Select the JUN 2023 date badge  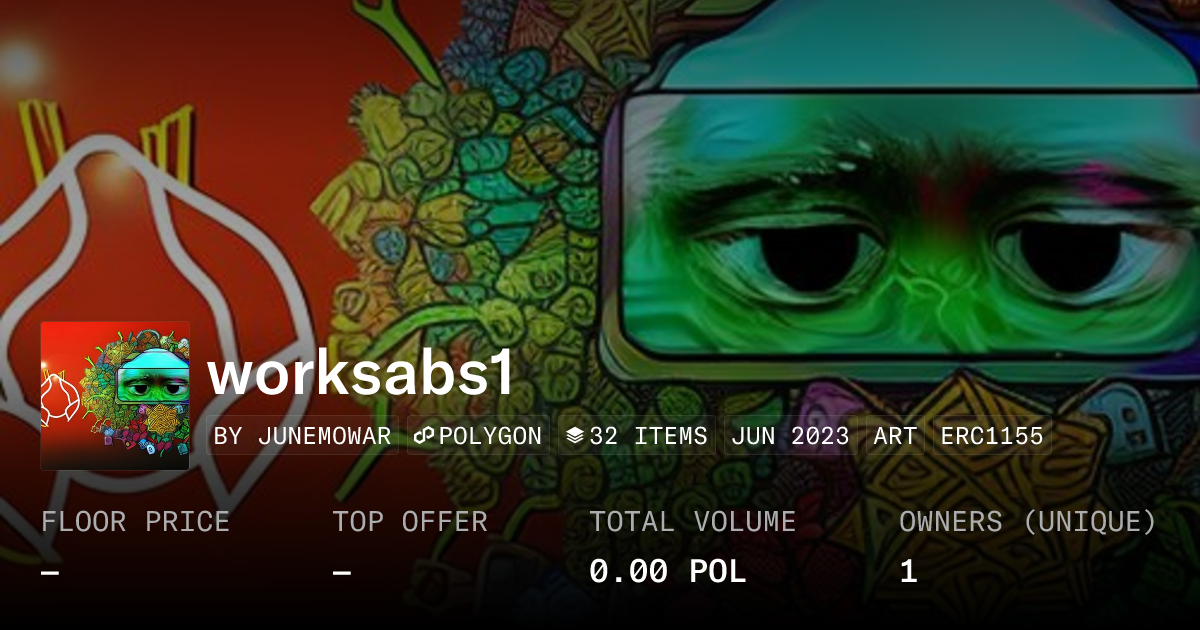[x=790, y=436]
